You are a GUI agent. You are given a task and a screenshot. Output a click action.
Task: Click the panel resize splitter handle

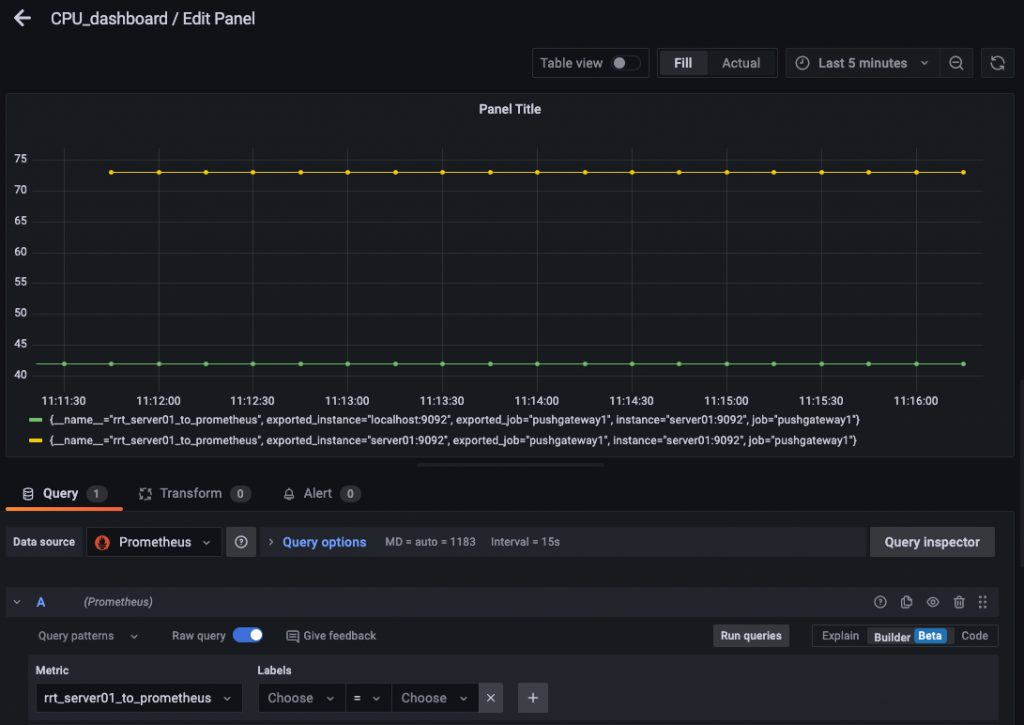point(510,464)
